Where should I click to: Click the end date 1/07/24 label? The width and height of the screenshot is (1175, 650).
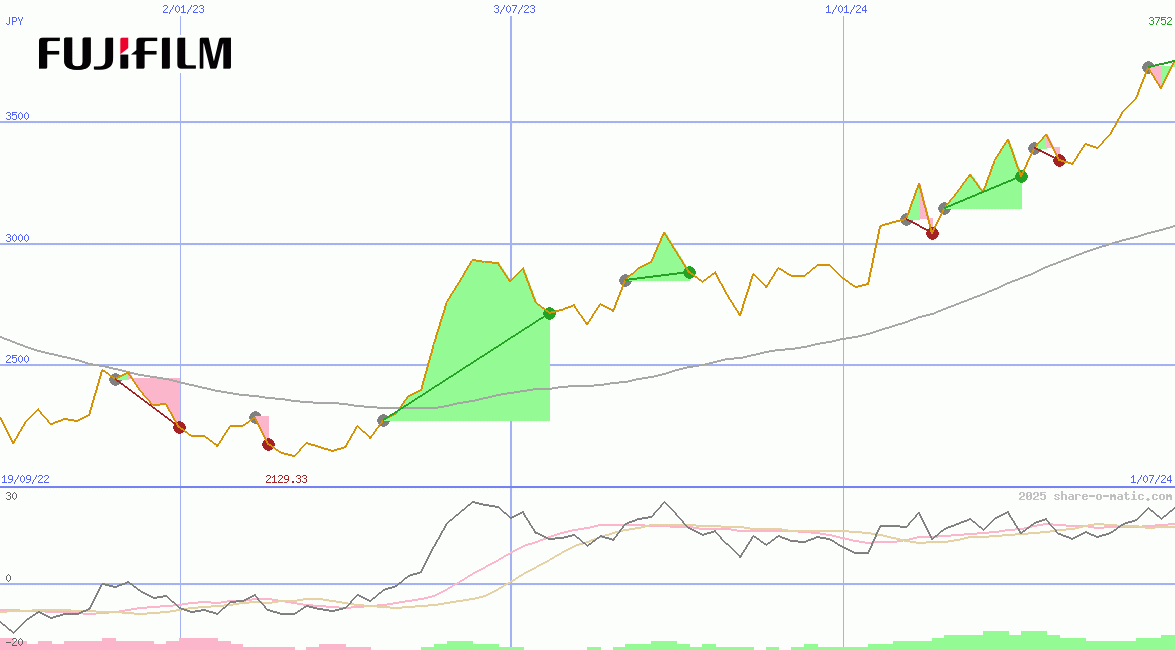(1151, 479)
